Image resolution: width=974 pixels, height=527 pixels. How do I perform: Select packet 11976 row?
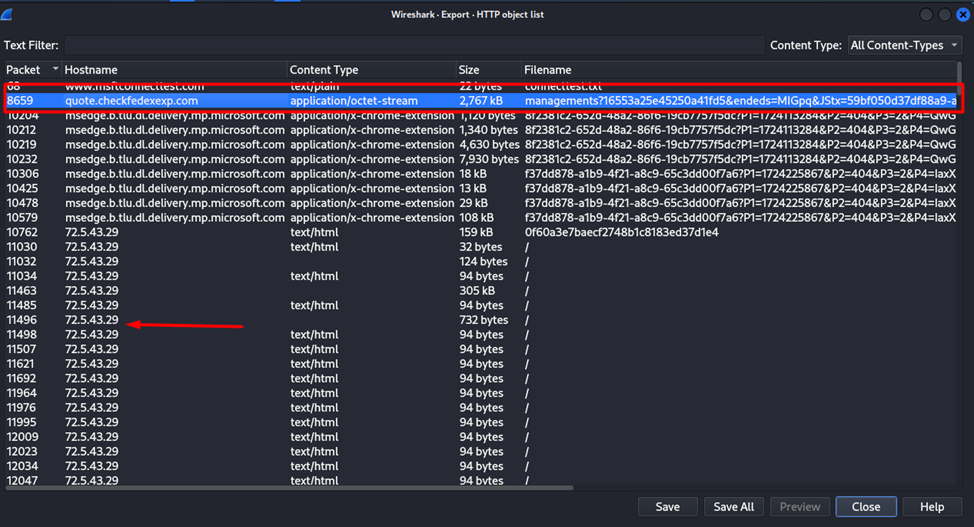point(481,408)
